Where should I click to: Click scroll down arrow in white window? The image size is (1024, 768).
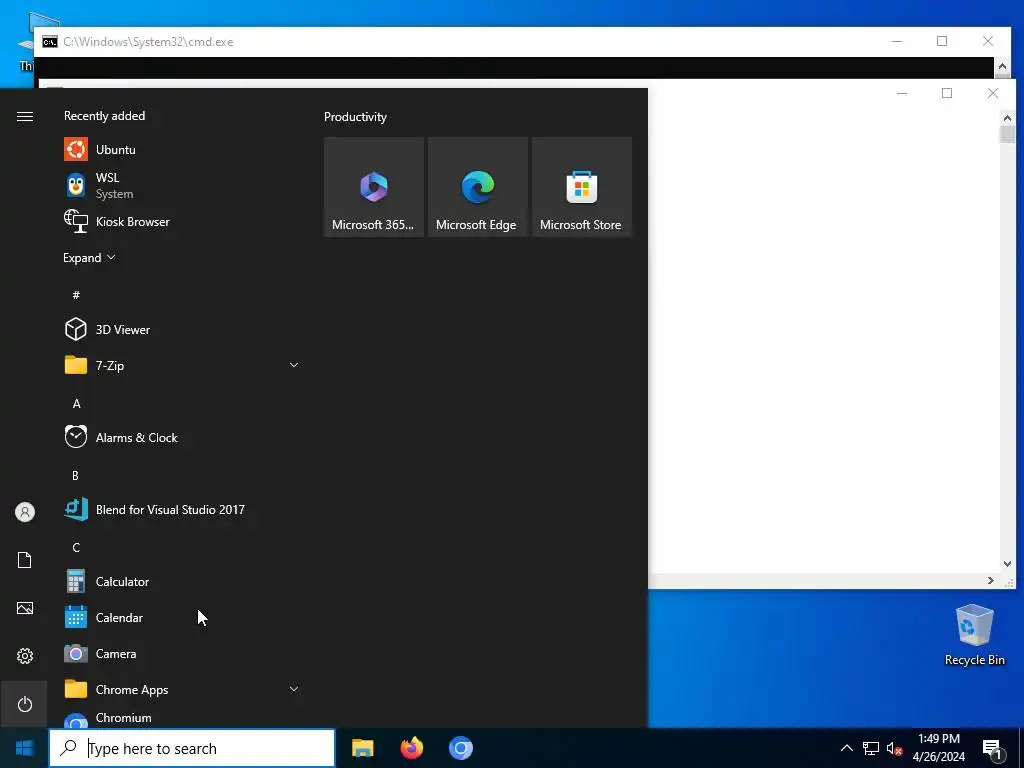[1007, 564]
